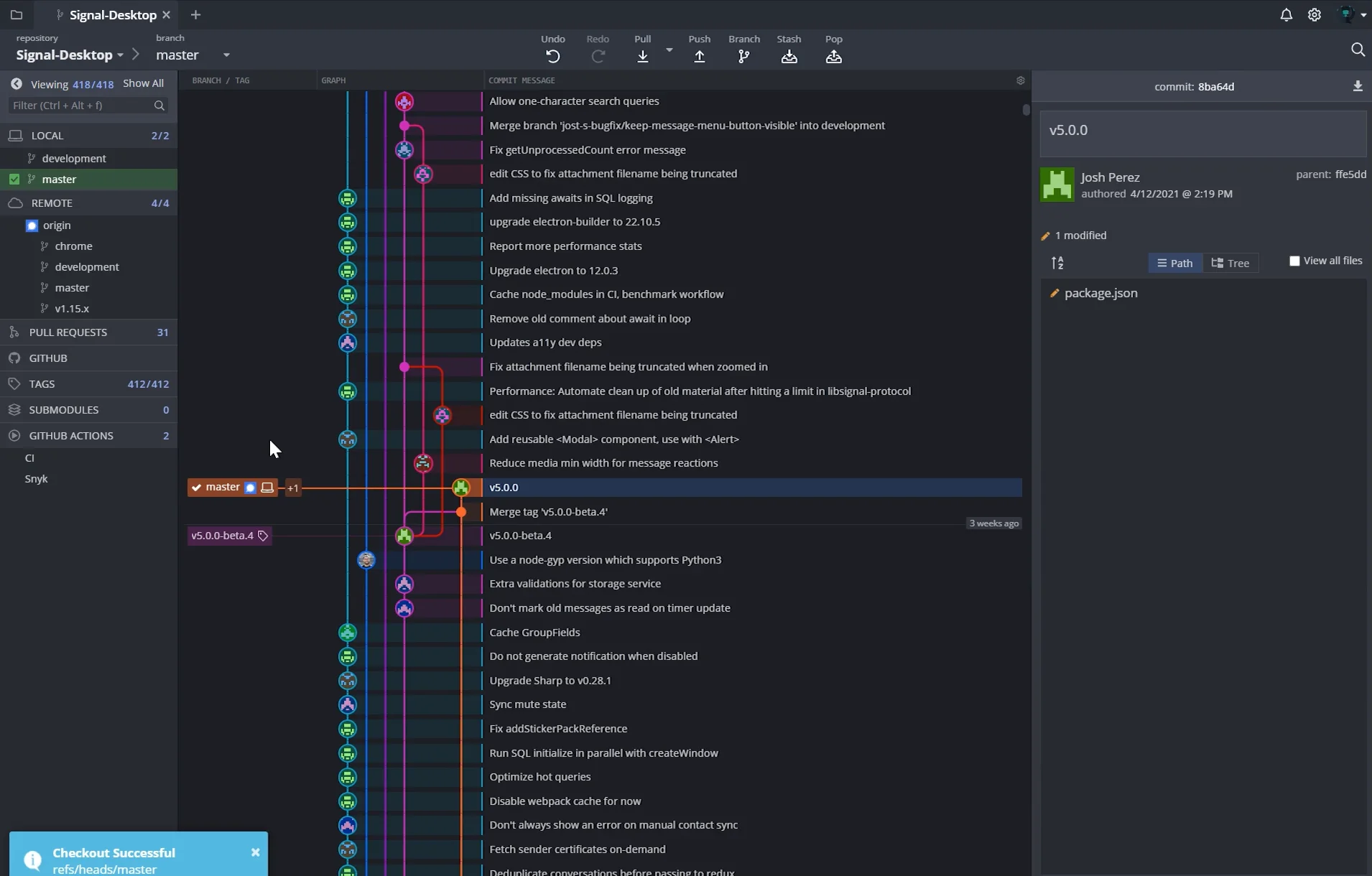This screenshot has width=1372, height=876.
Task: Click the Undo icon in toolbar
Action: click(552, 56)
